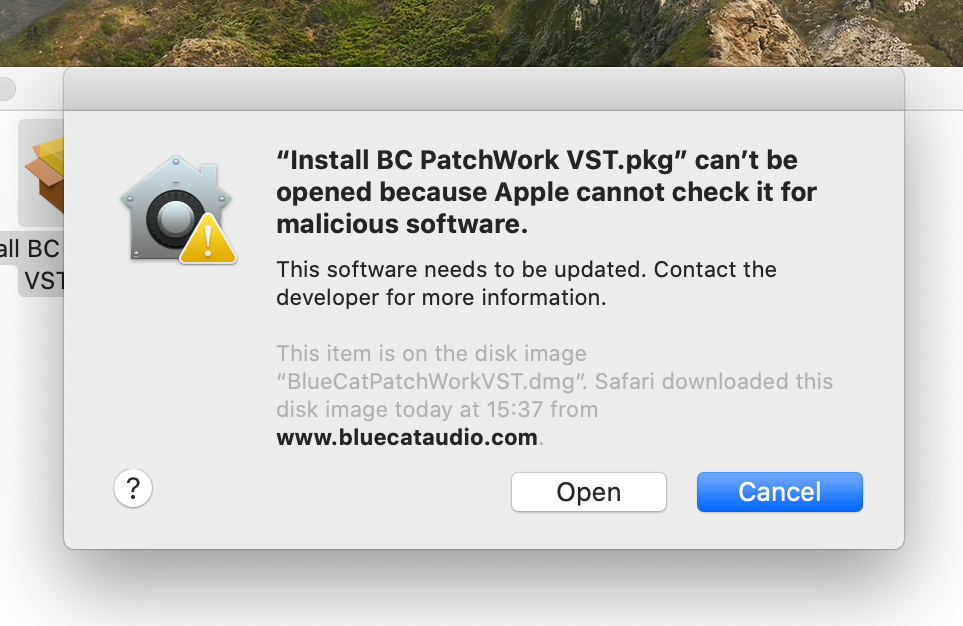Click the www.bluecataudio.com source text
This screenshot has width=963, height=626.
coord(407,437)
